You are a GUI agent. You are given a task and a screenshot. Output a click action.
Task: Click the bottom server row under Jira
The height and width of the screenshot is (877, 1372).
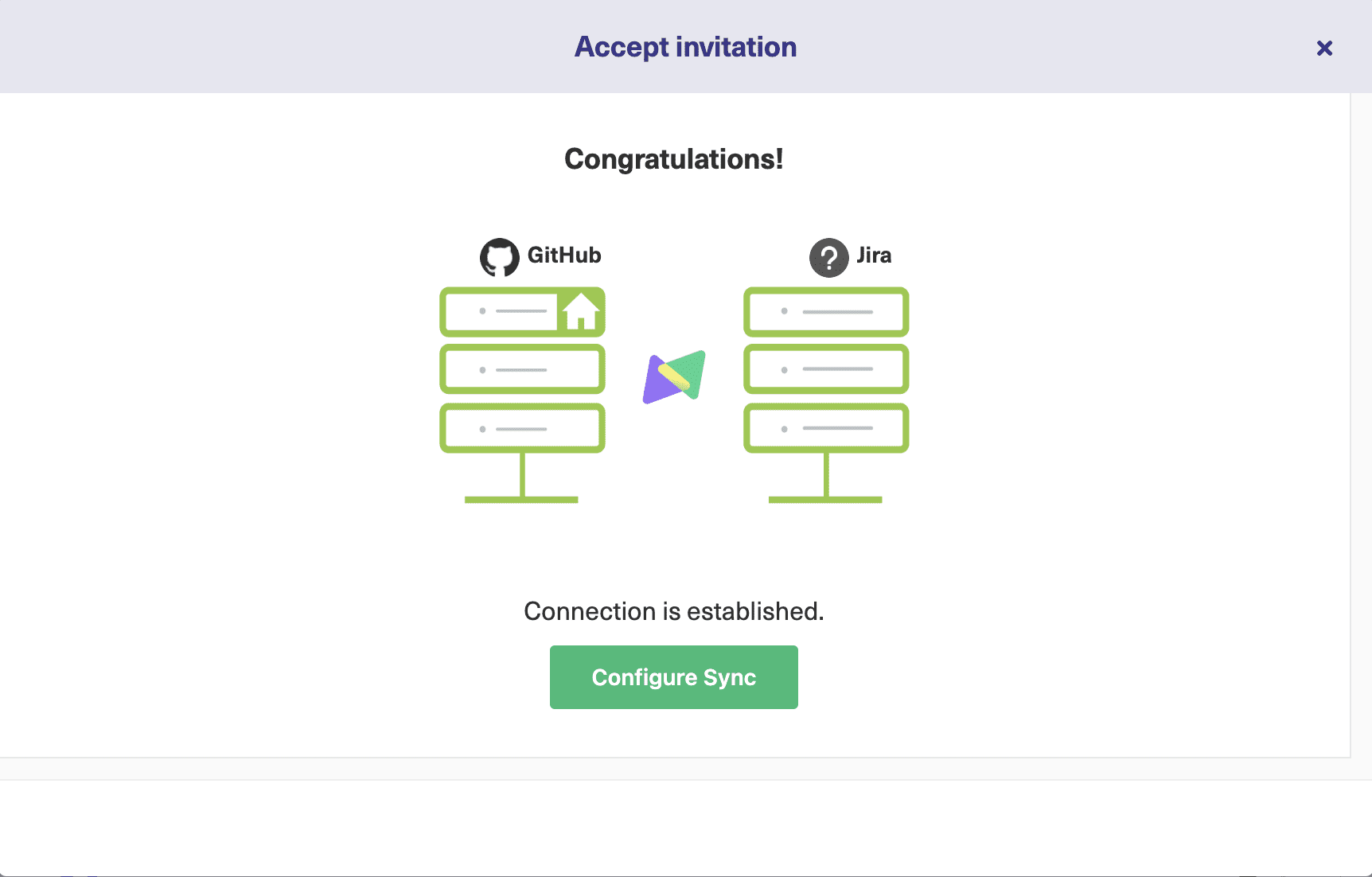[825, 427]
